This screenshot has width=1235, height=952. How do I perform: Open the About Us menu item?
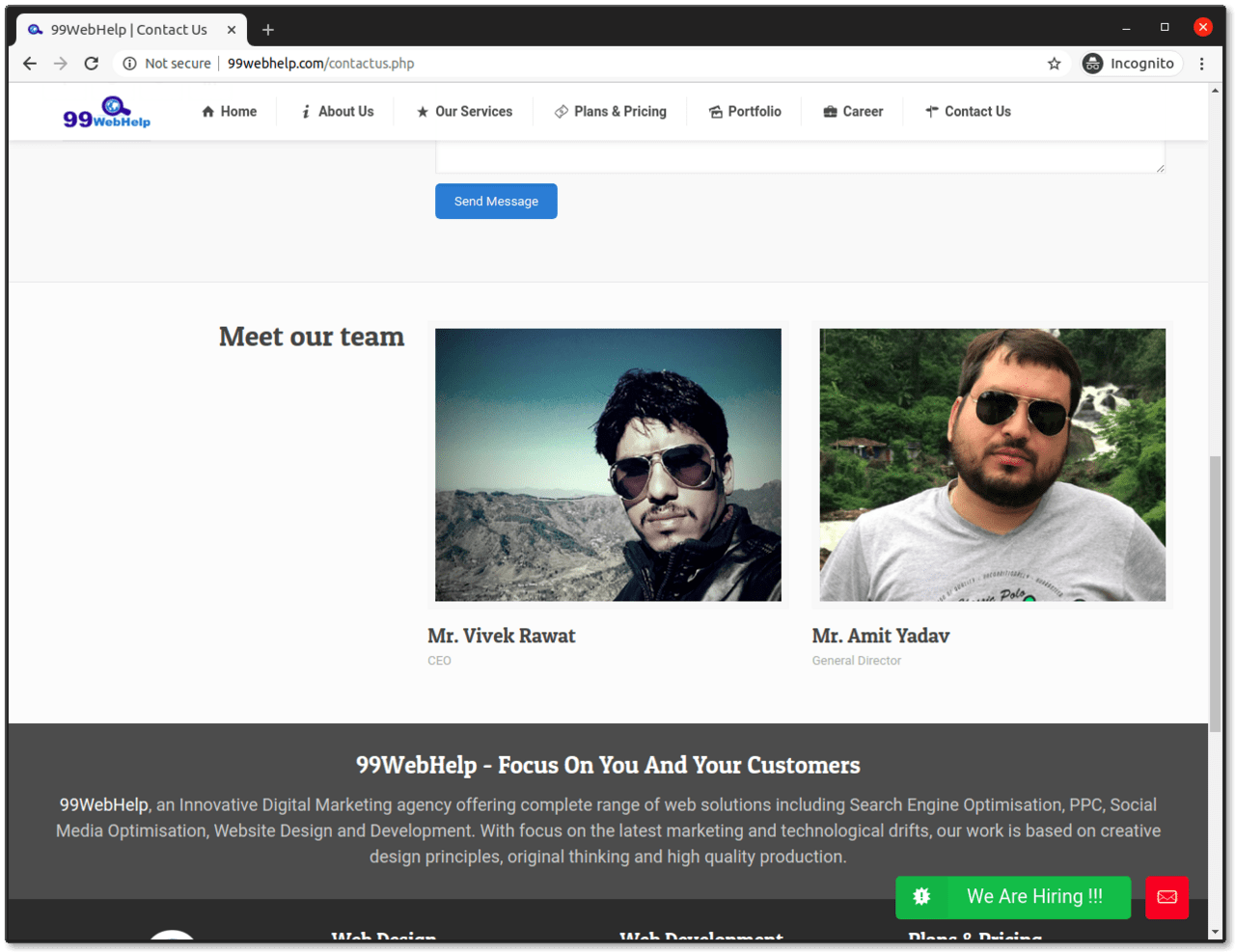pos(337,112)
